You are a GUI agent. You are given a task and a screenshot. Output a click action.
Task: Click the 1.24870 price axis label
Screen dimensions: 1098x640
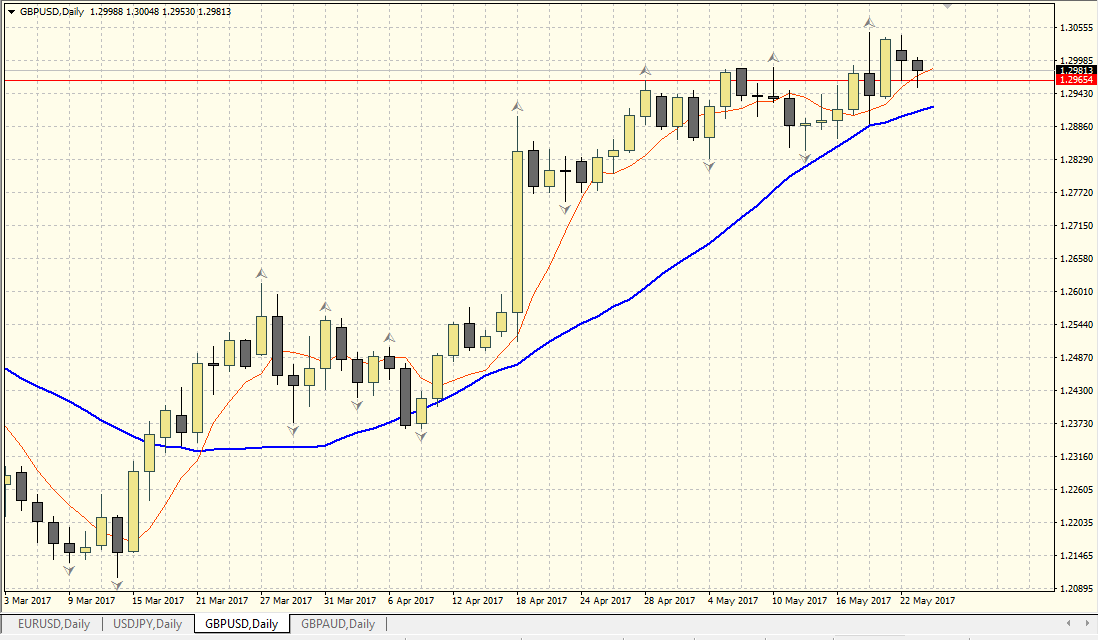tap(1076, 357)
